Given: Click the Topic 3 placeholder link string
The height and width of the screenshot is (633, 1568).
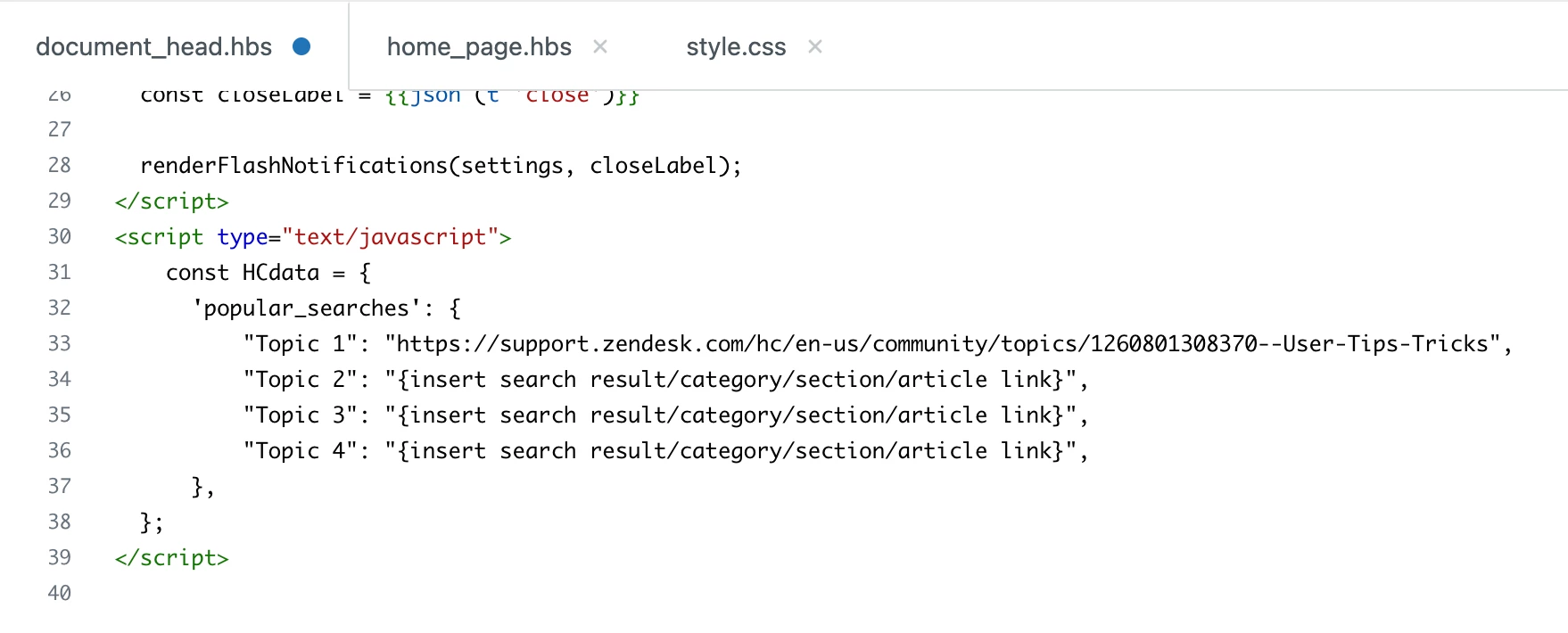Looking at the screenshot, I should pyautogui.click(x=730, y=415).
